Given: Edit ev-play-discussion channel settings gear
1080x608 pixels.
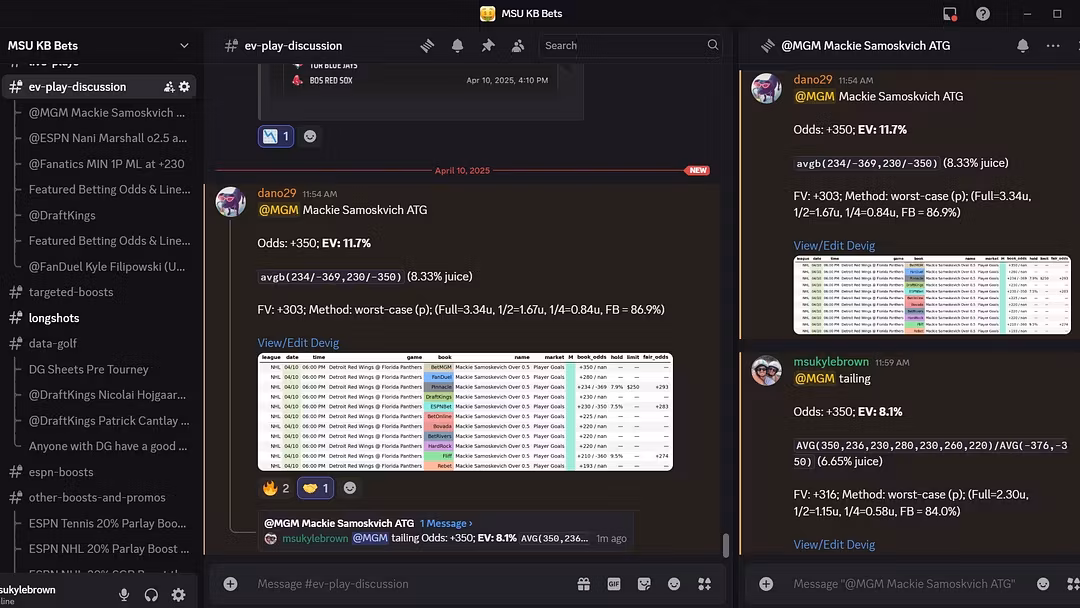Looking at the screenshot, I should [x=185, y=87].
